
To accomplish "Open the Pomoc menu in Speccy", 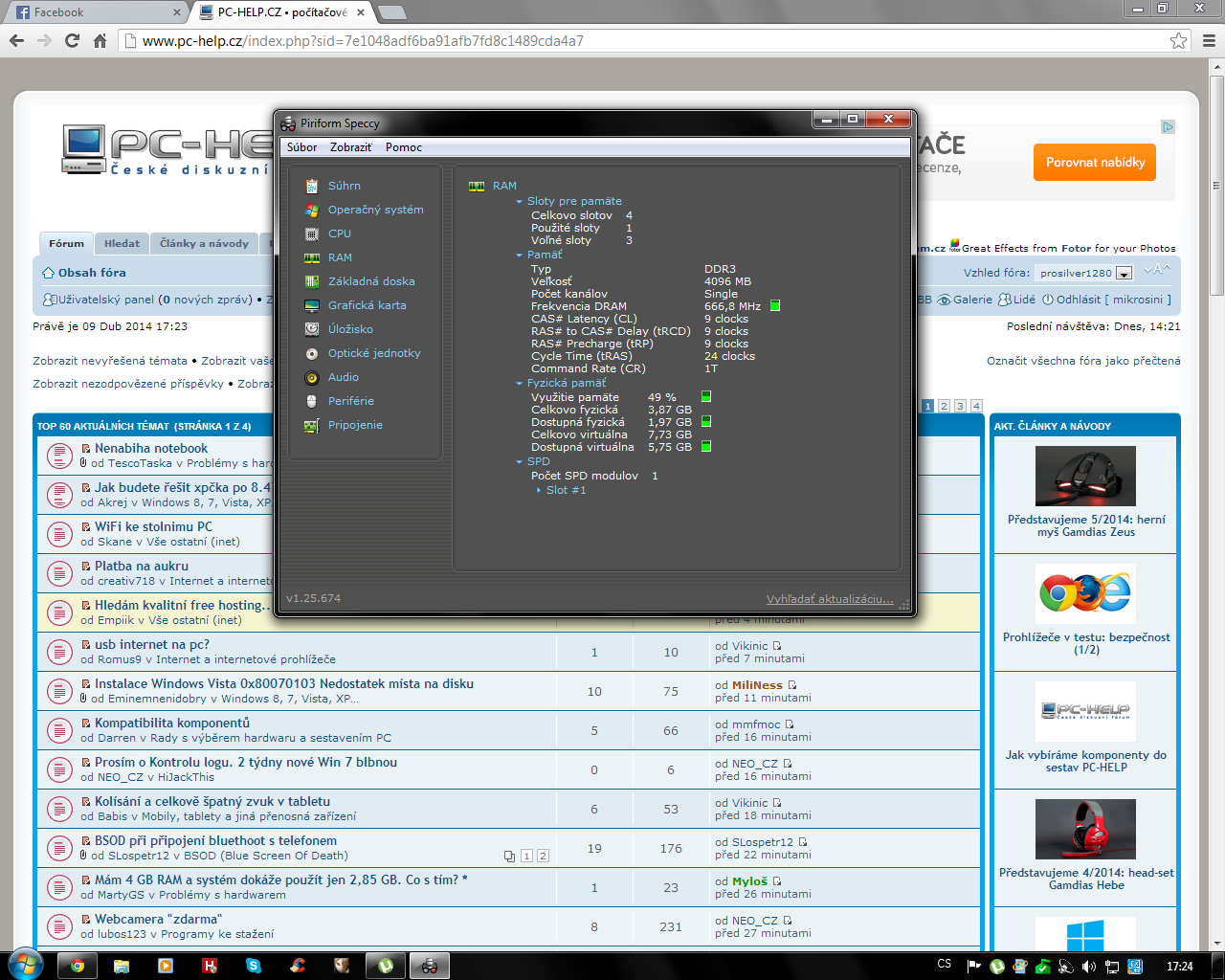I will pyautogui.click(x=404, y=147).
